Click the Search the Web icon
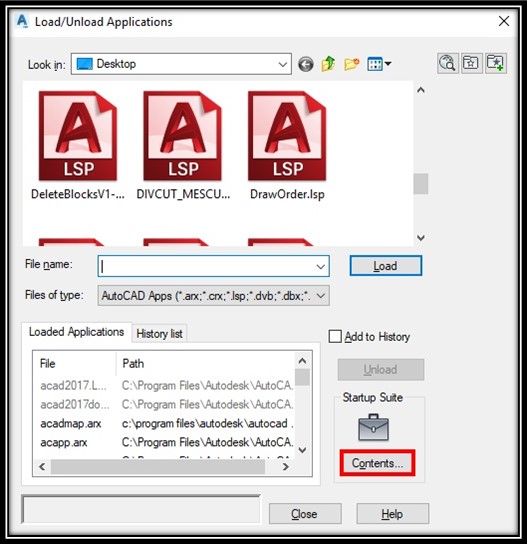 coord(448,63)
